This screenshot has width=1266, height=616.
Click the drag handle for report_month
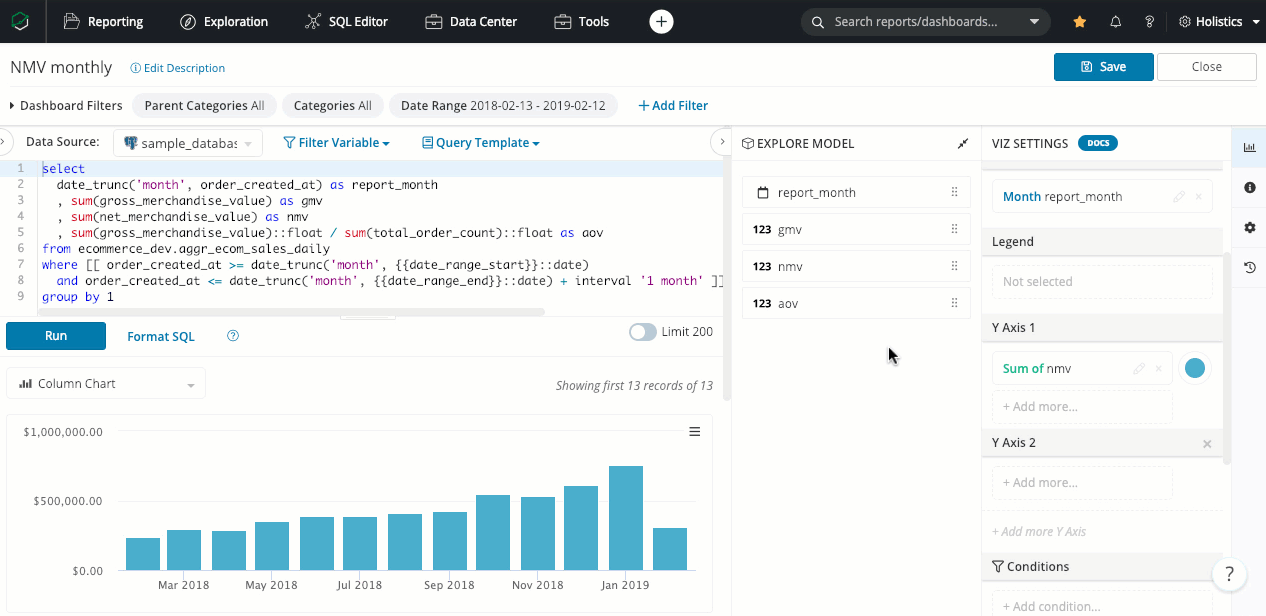pos(954,193)
